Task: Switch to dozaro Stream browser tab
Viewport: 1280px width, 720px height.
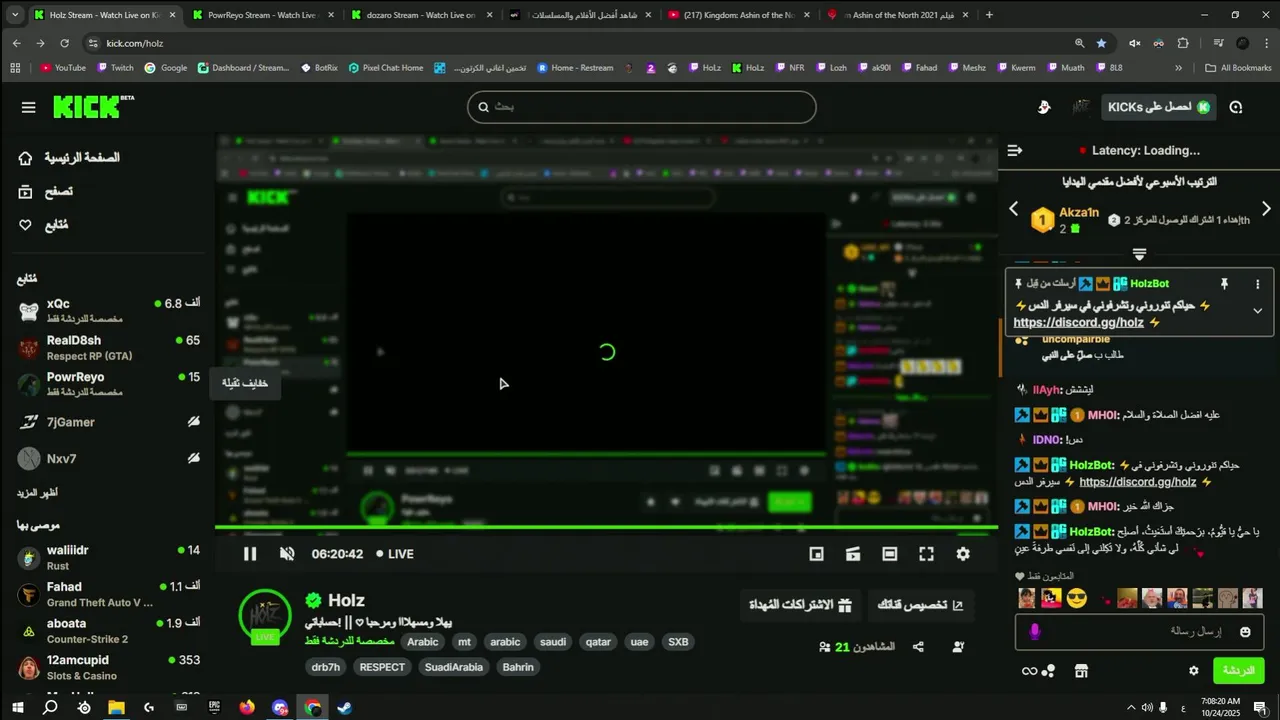Action: [421, 15]
